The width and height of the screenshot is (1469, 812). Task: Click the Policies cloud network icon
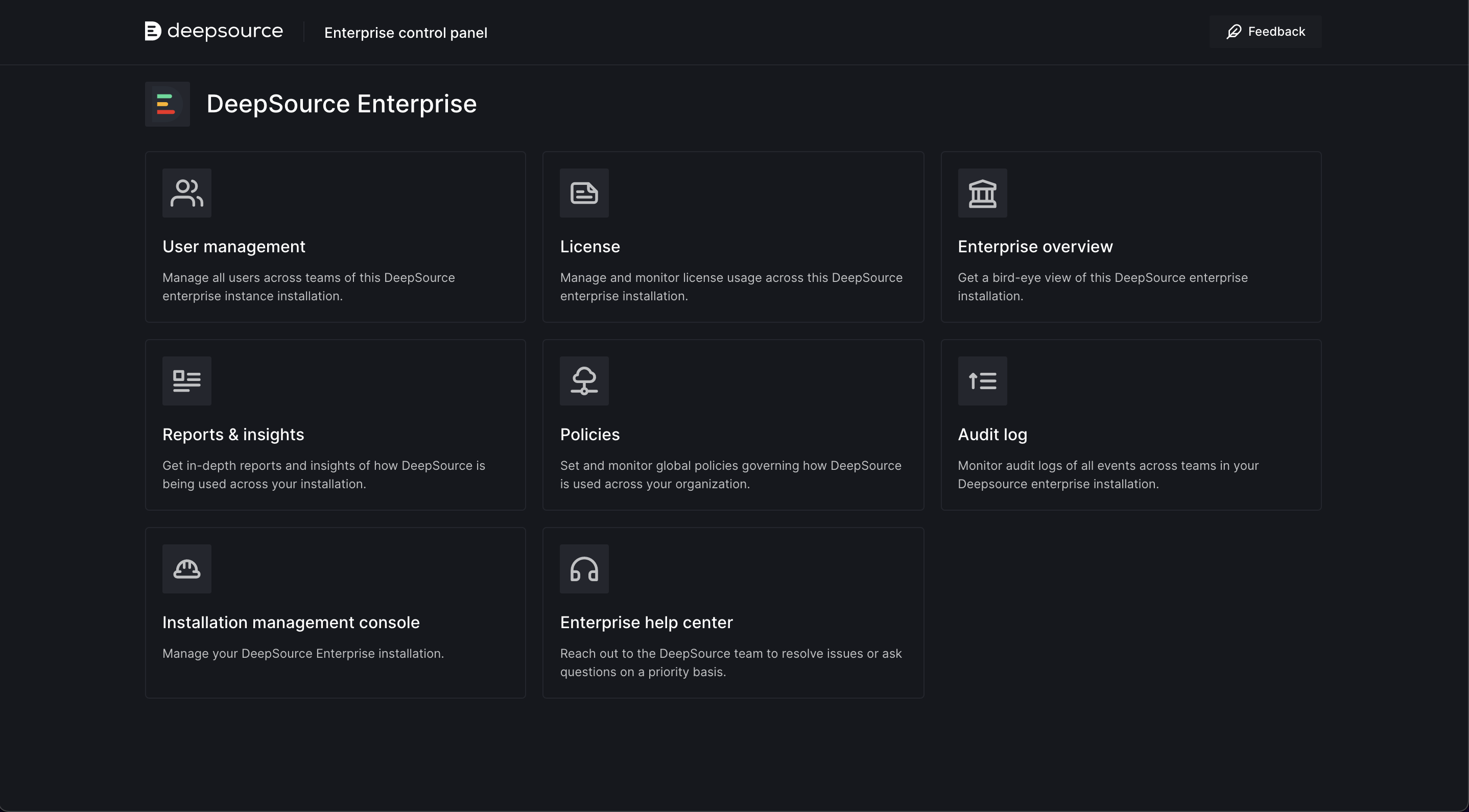pyautogui.click(x=584, y=381)
